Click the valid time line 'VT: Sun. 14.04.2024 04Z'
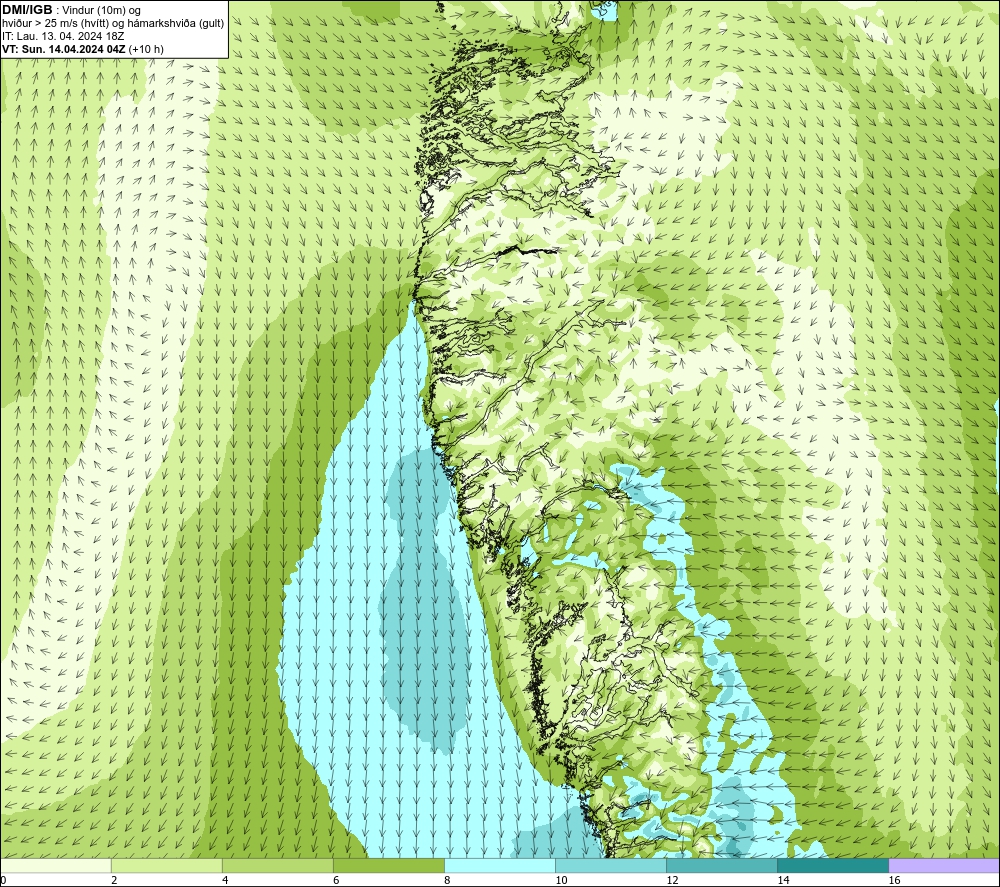 (x=64, y=49)
